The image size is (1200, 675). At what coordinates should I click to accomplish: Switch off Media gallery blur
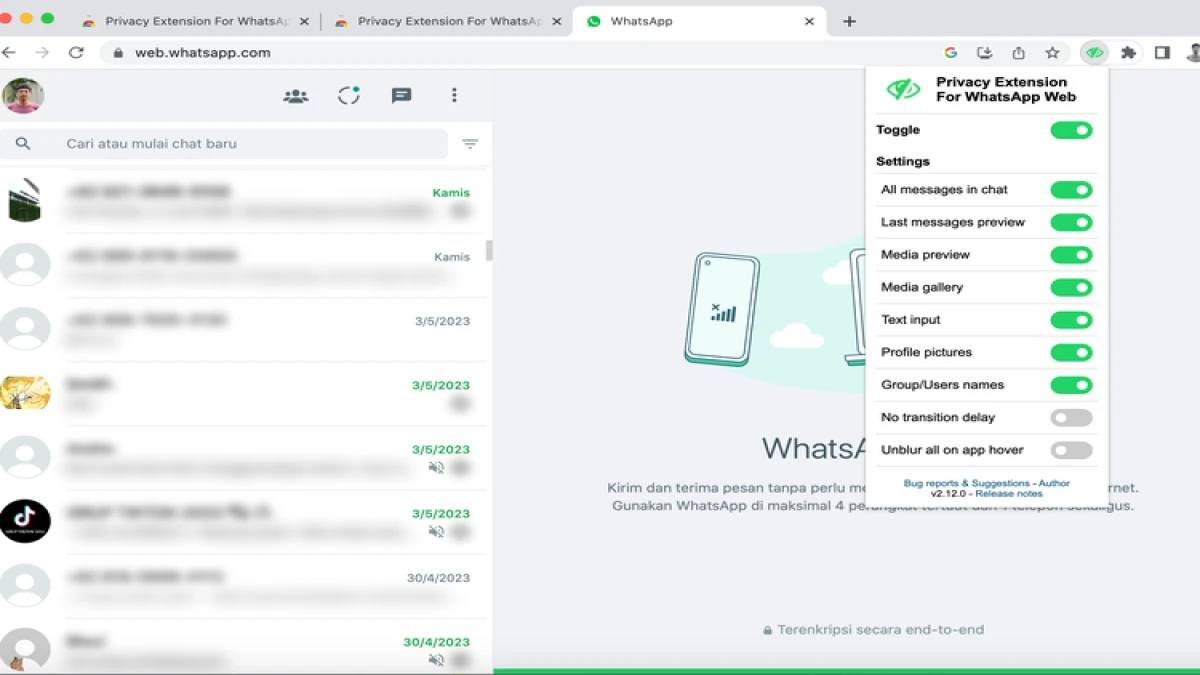(1071, 287)
